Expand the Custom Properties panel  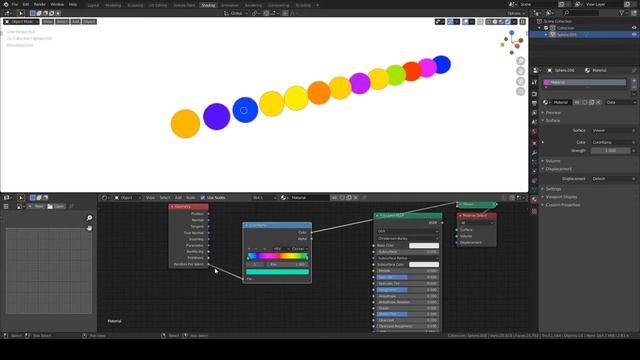(562, 205)
